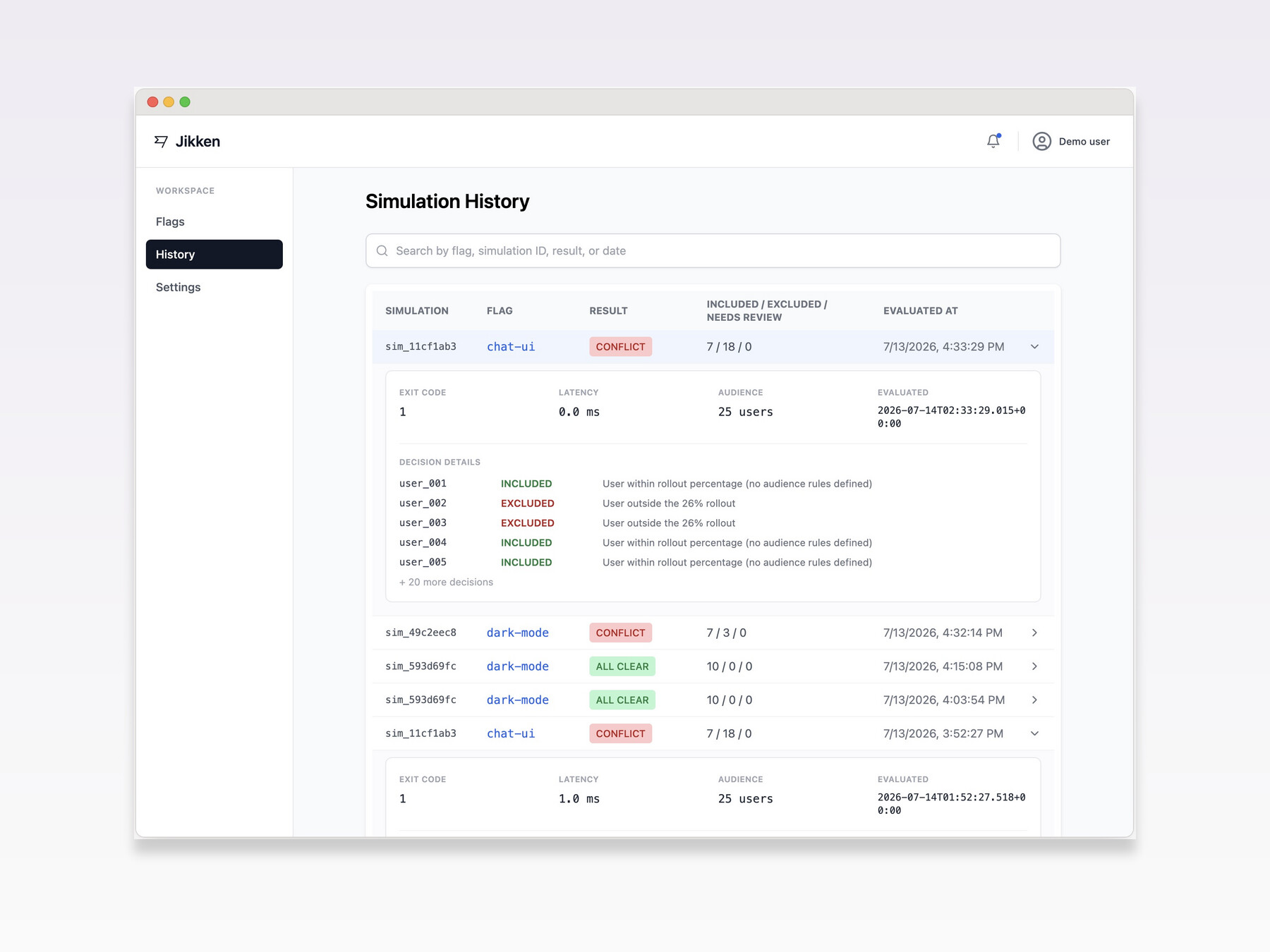
Task: Click the Jikken brand name
Action: [x=198, y=142]
